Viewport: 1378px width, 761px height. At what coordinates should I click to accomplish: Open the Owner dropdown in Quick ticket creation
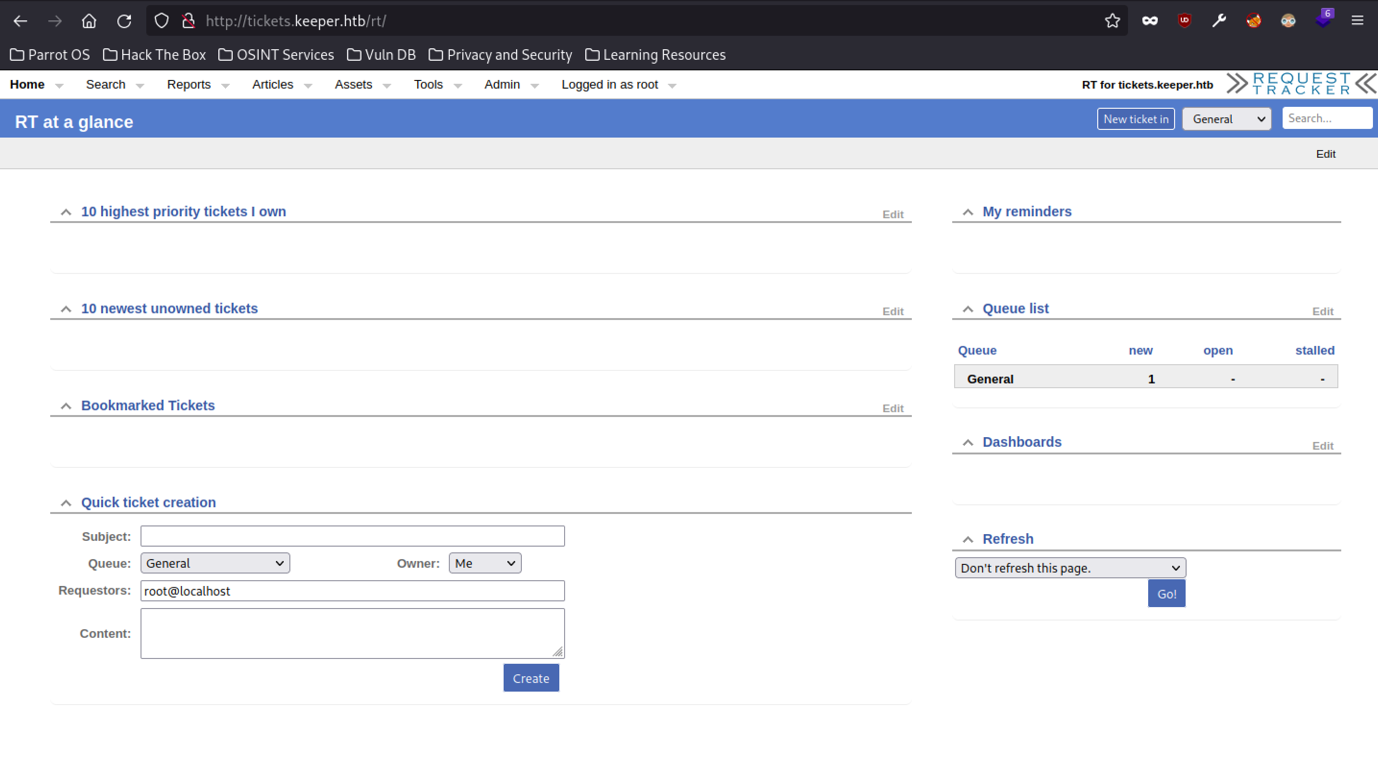485,562
